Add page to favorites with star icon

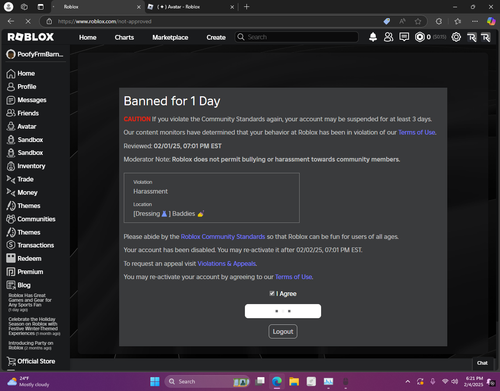point(418,21)
